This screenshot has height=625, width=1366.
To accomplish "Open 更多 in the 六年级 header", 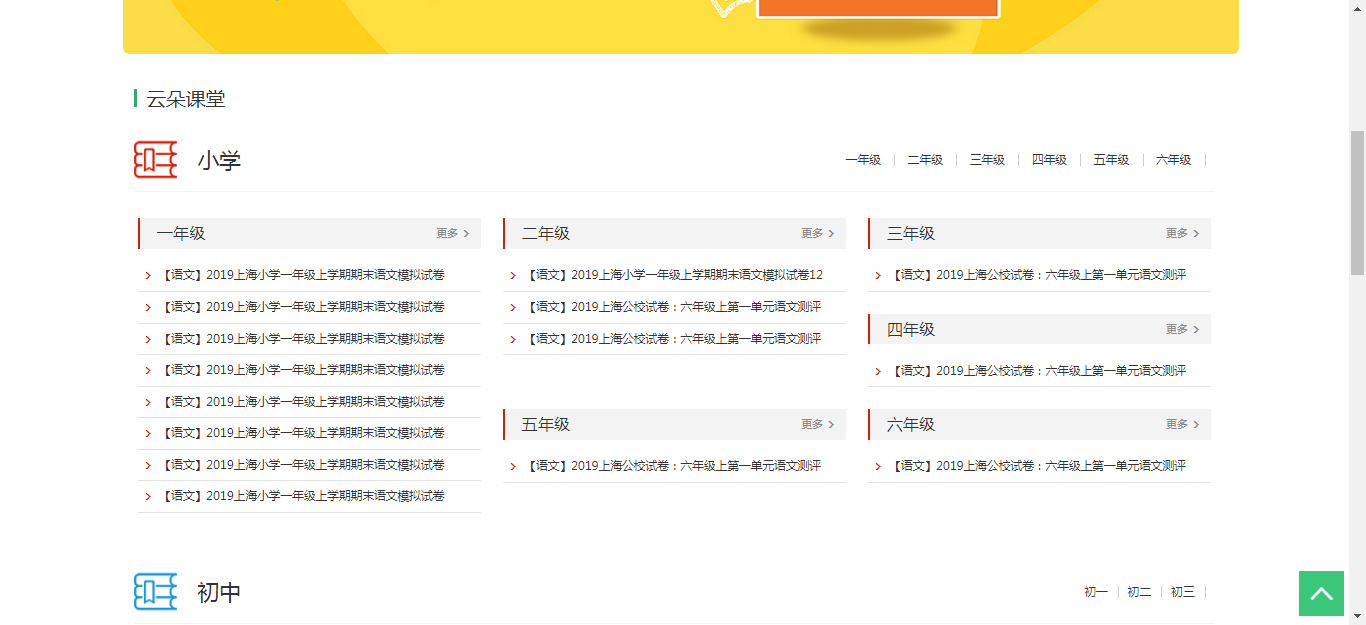I will coord(1182,424).
